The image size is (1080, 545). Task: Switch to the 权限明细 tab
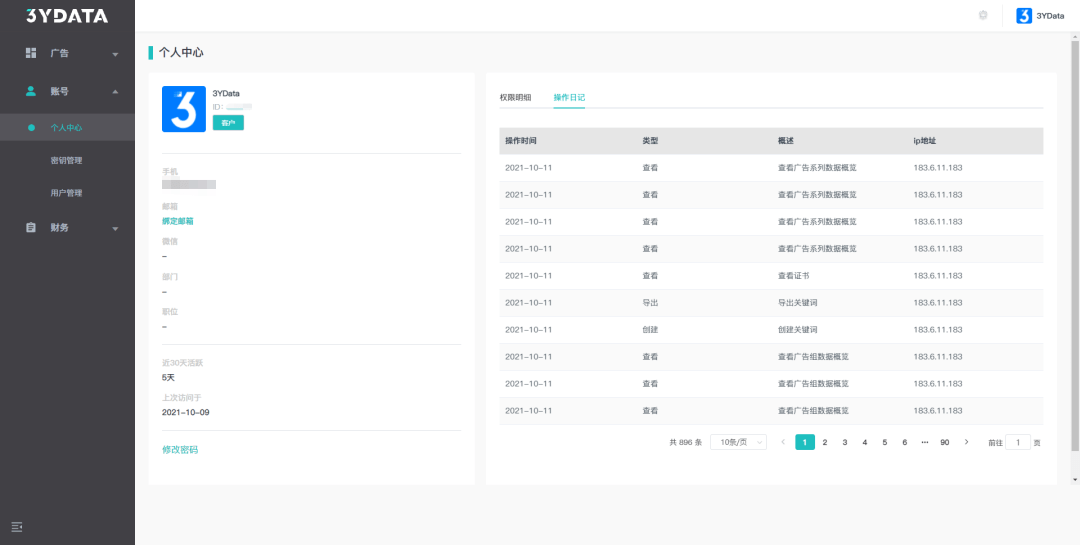[515, 97]
